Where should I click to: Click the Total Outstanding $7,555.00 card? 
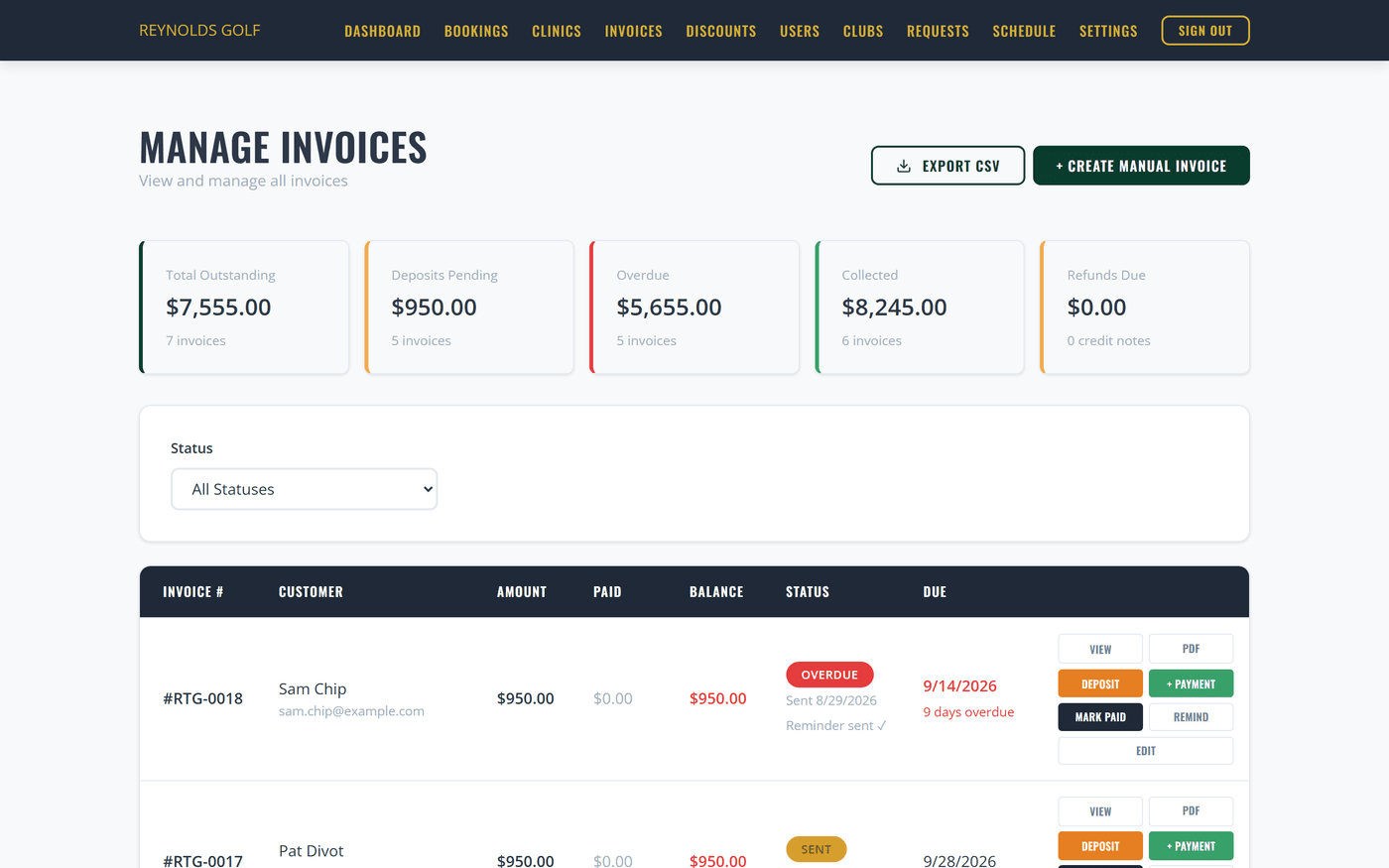point(244,308)
